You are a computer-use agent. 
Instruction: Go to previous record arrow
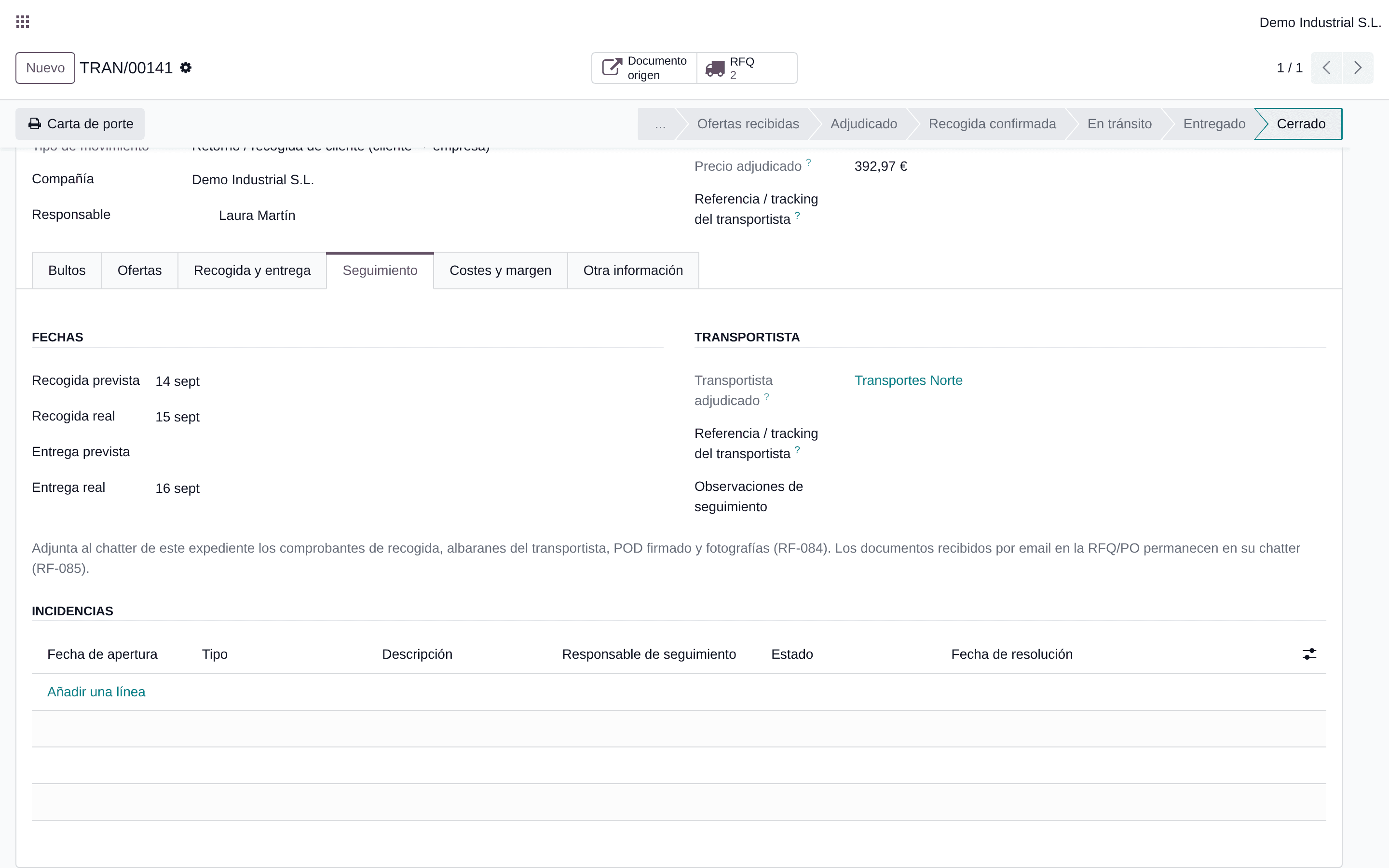point(1326,68)
